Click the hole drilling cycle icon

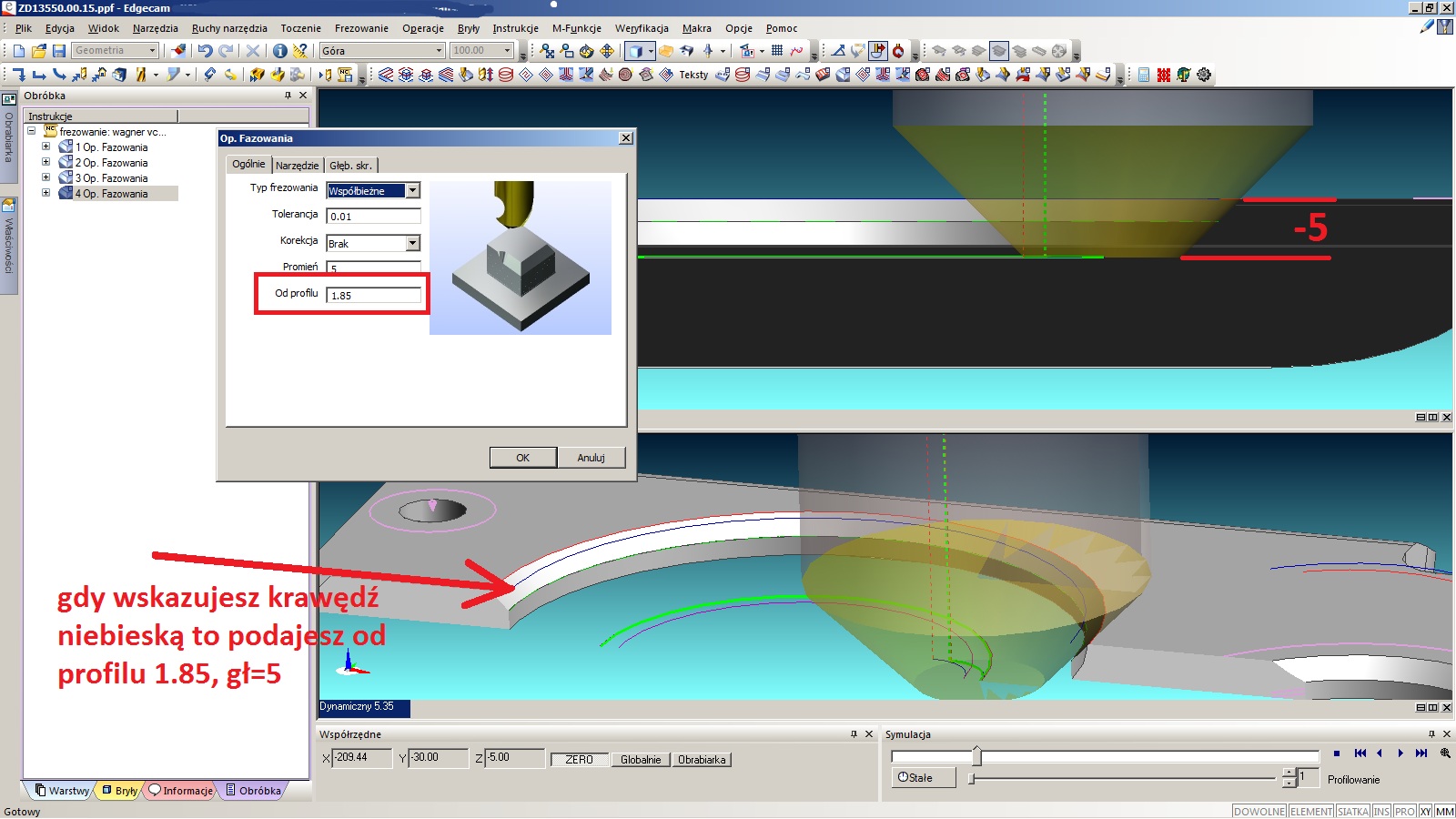pos(485,75)
